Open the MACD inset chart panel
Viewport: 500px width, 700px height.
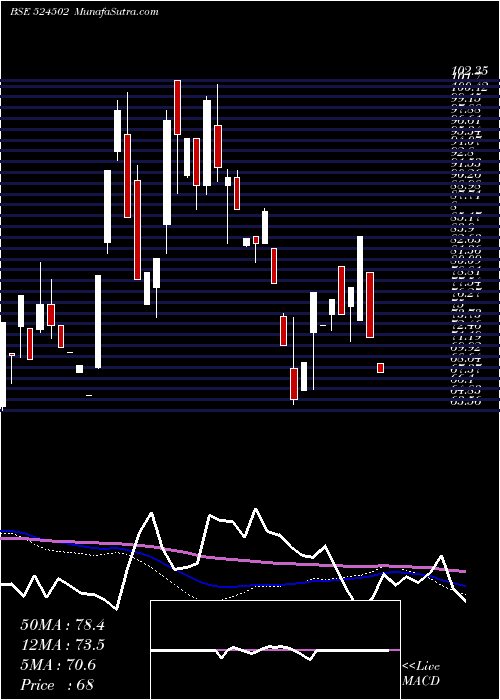pyautogui.click(x=275, y=650)
